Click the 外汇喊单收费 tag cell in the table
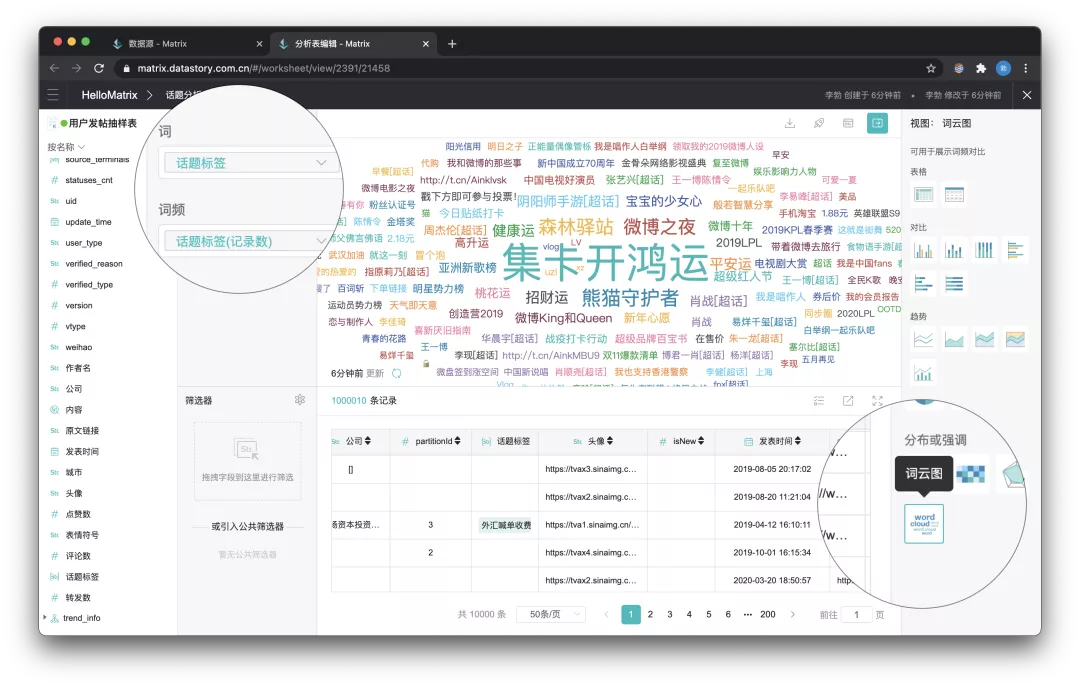Screen dimensions: 1080x687 [x=506, y=525]
